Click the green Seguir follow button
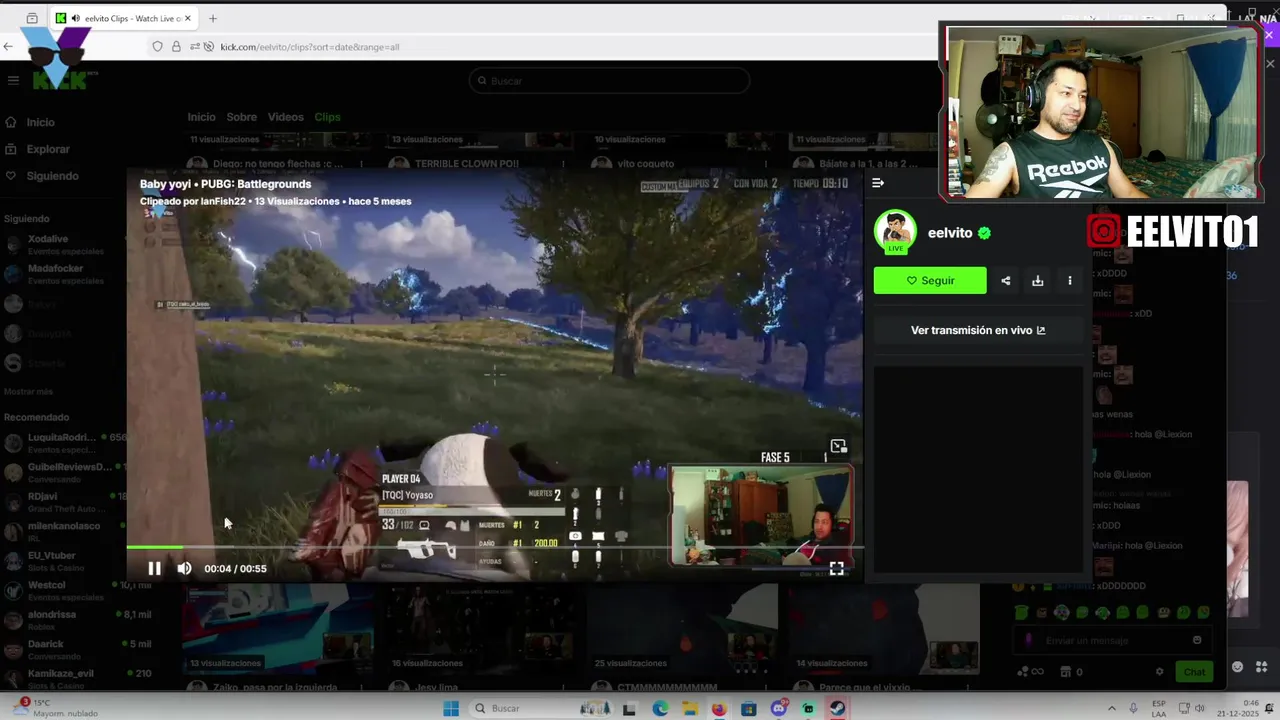The width and height of the screenshot is (1280, 720). tap(930, 281)
